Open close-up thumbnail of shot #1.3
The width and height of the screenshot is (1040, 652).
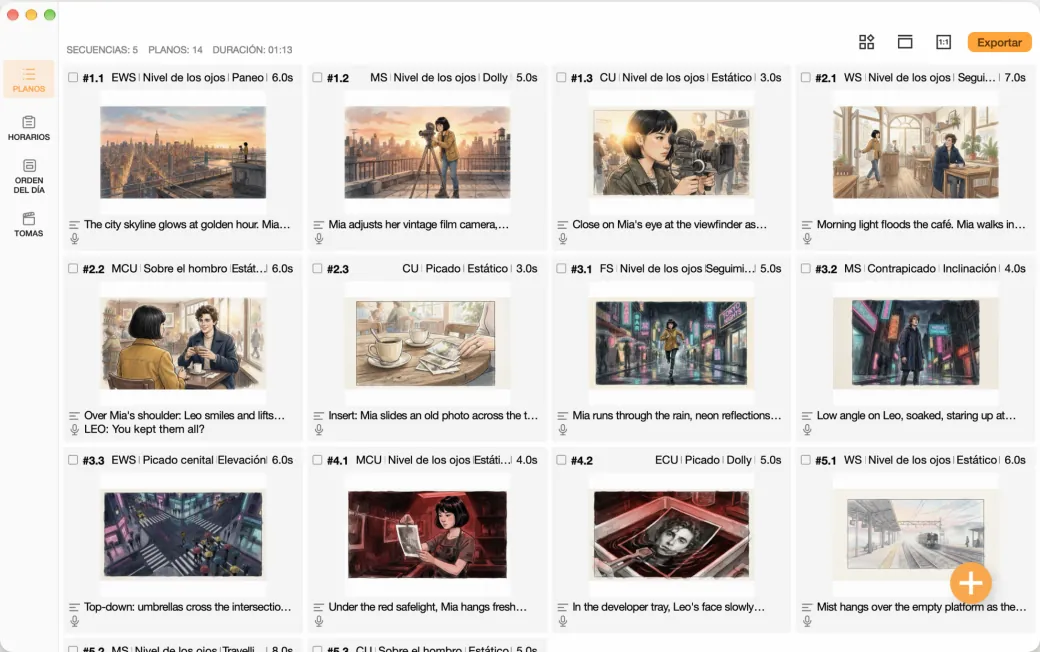coord(671,152)
